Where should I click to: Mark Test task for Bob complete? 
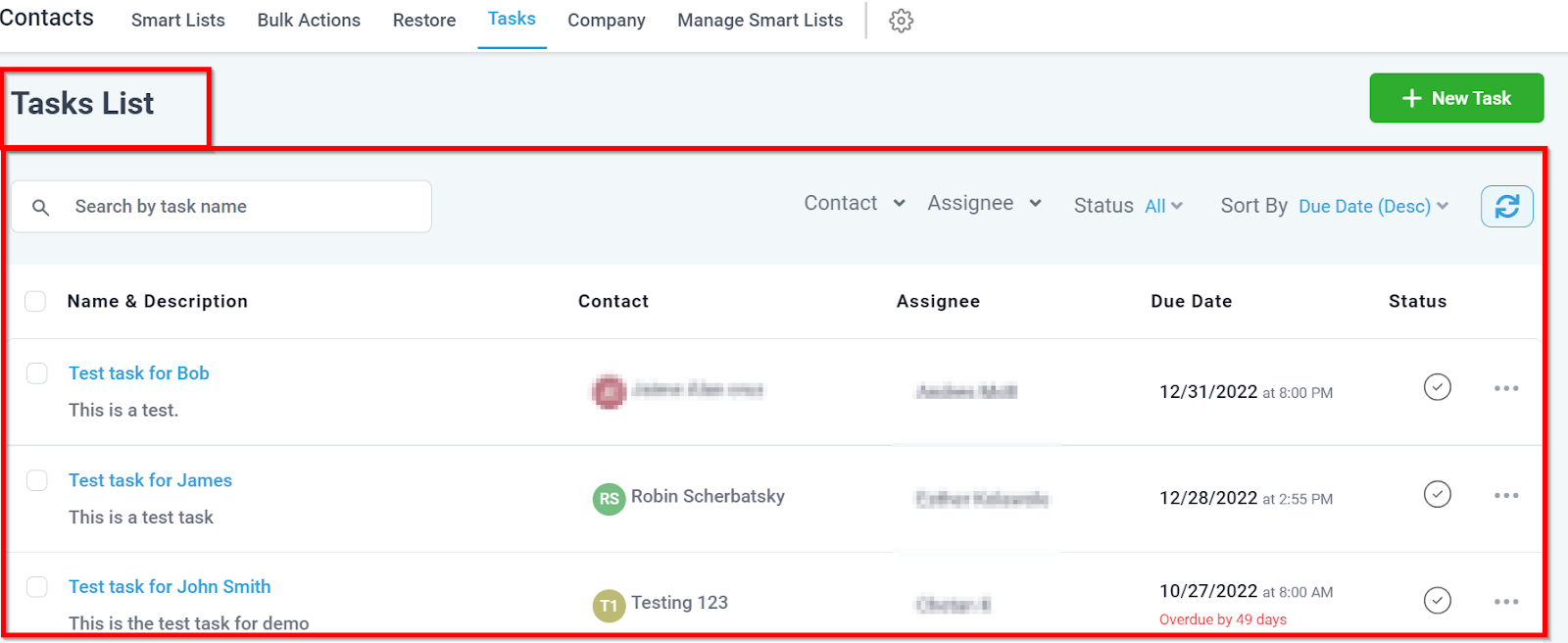1437,387
